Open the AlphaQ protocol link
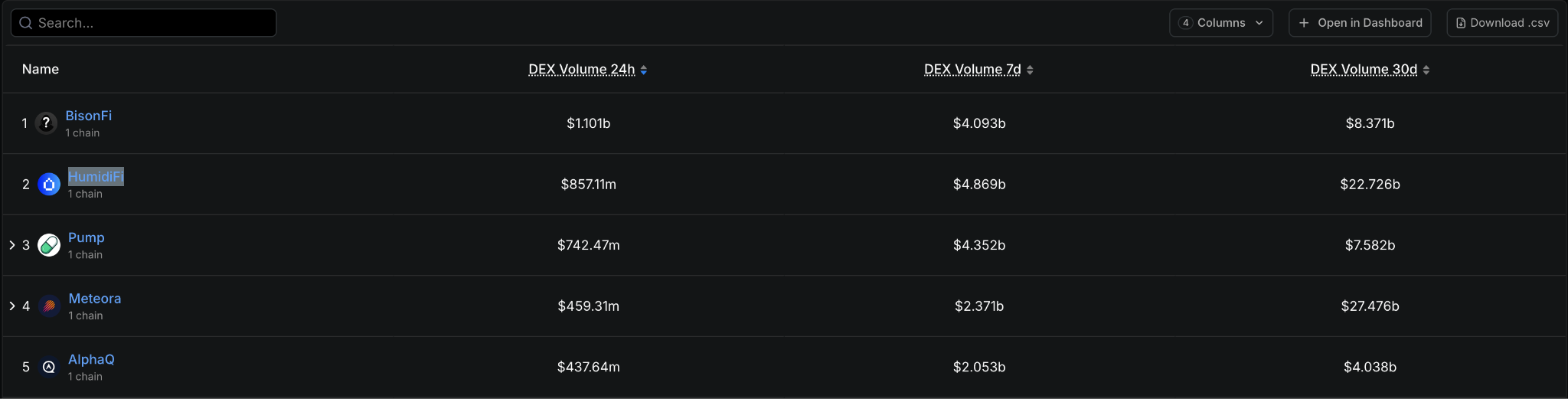The width and height of the screenshot is (1568, 399). tap(91, 359)
